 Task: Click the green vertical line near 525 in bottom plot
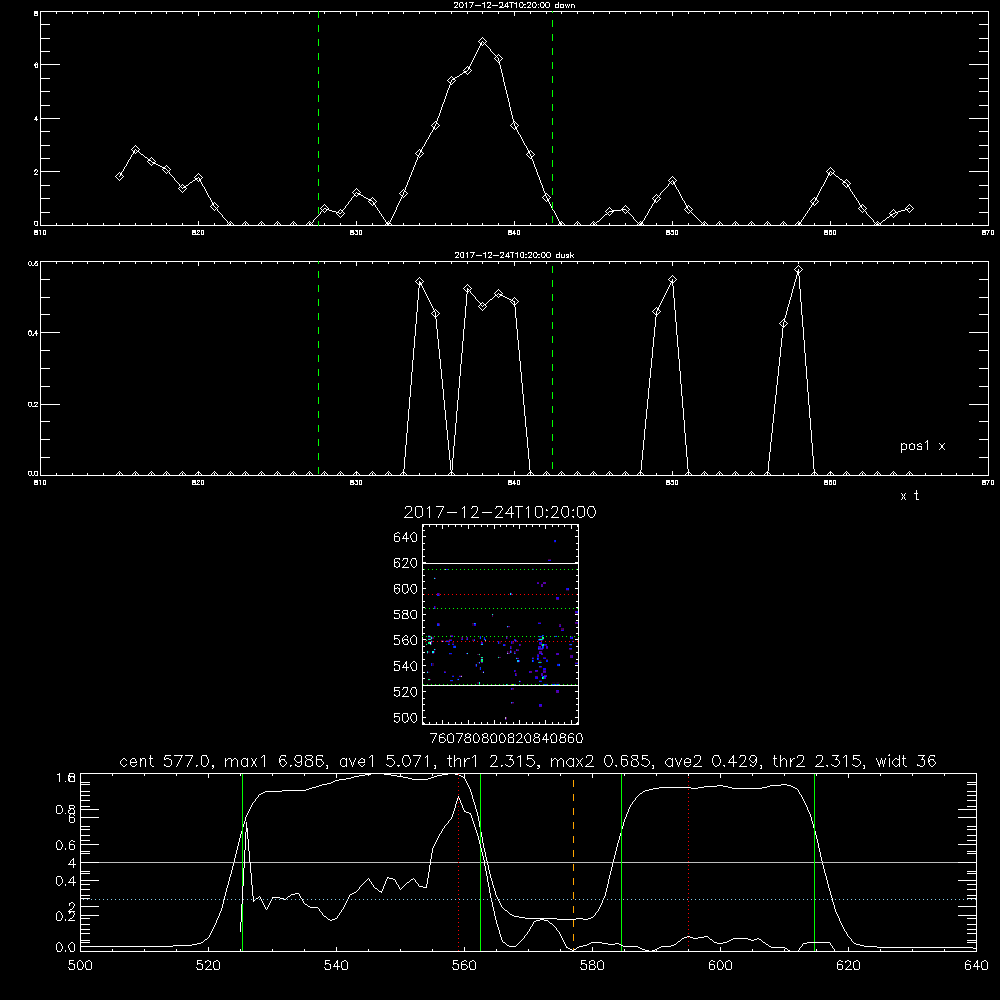[242, 861]
